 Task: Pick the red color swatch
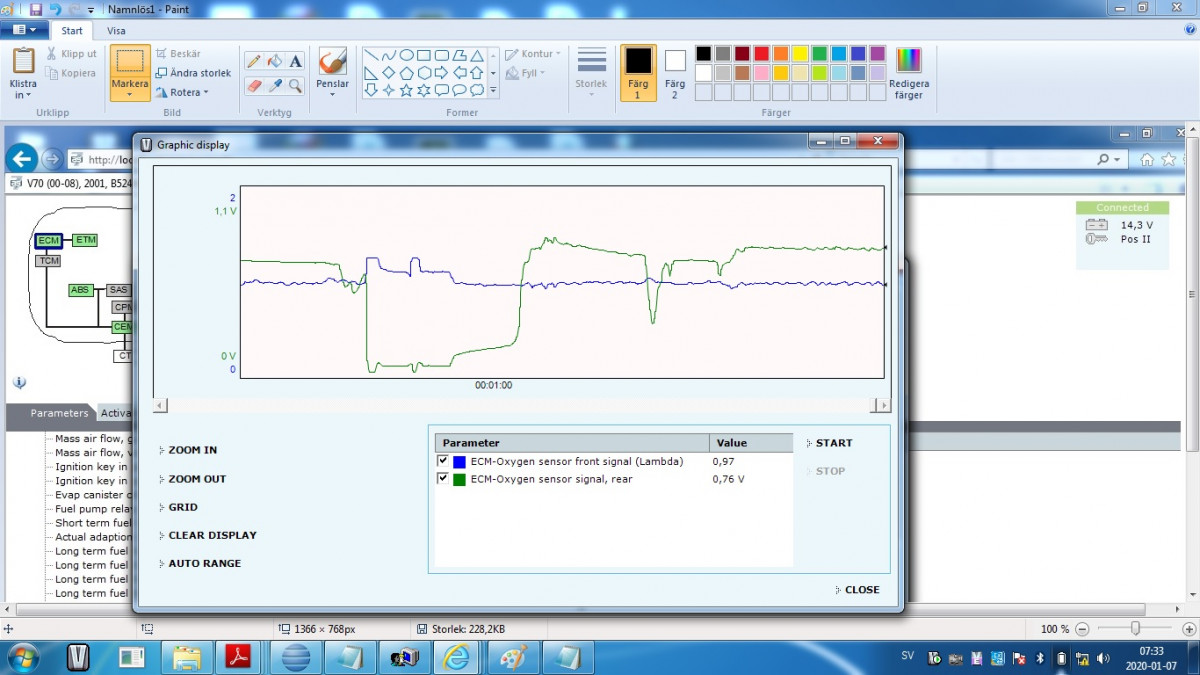(761, 54)
